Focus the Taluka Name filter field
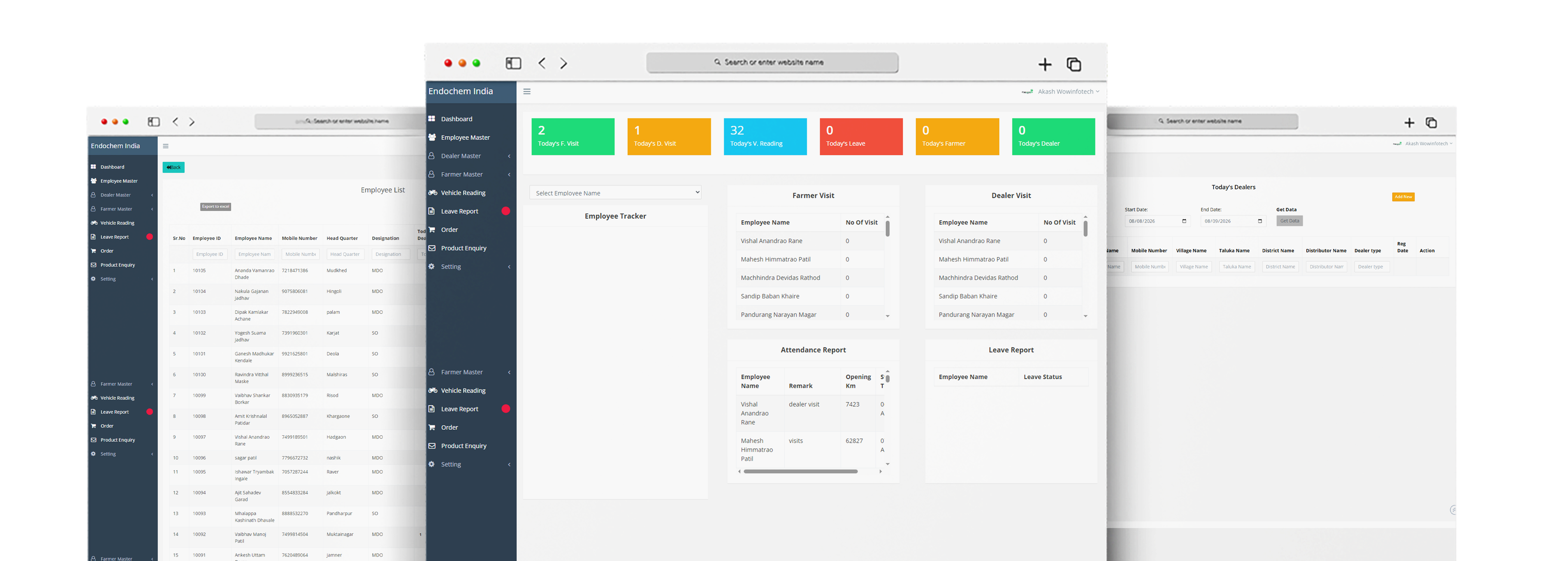 [x=1237, y=267]
